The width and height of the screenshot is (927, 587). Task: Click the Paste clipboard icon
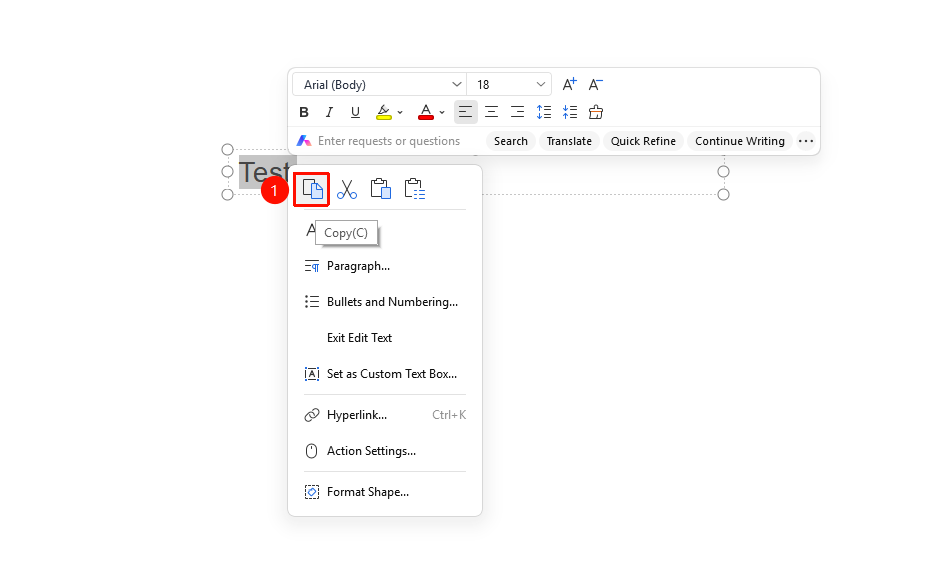tap(381, 189)
